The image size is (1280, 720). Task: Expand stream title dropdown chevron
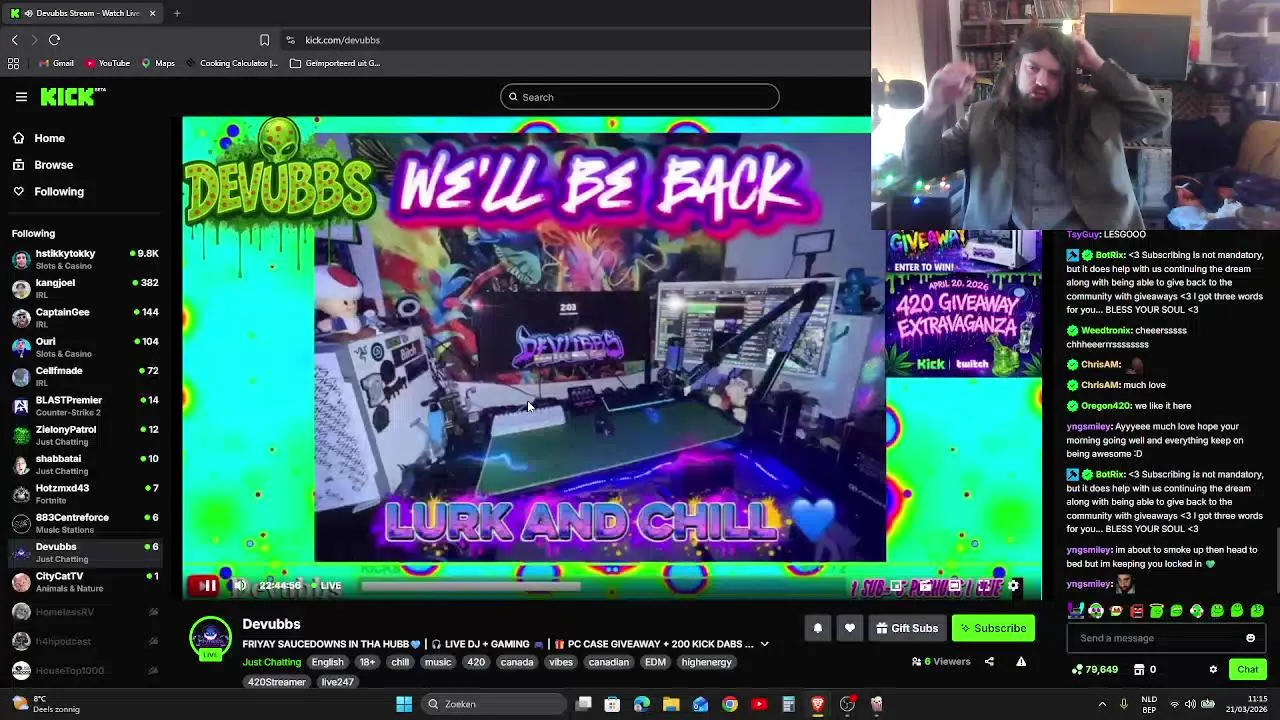(x=764, y=644)
